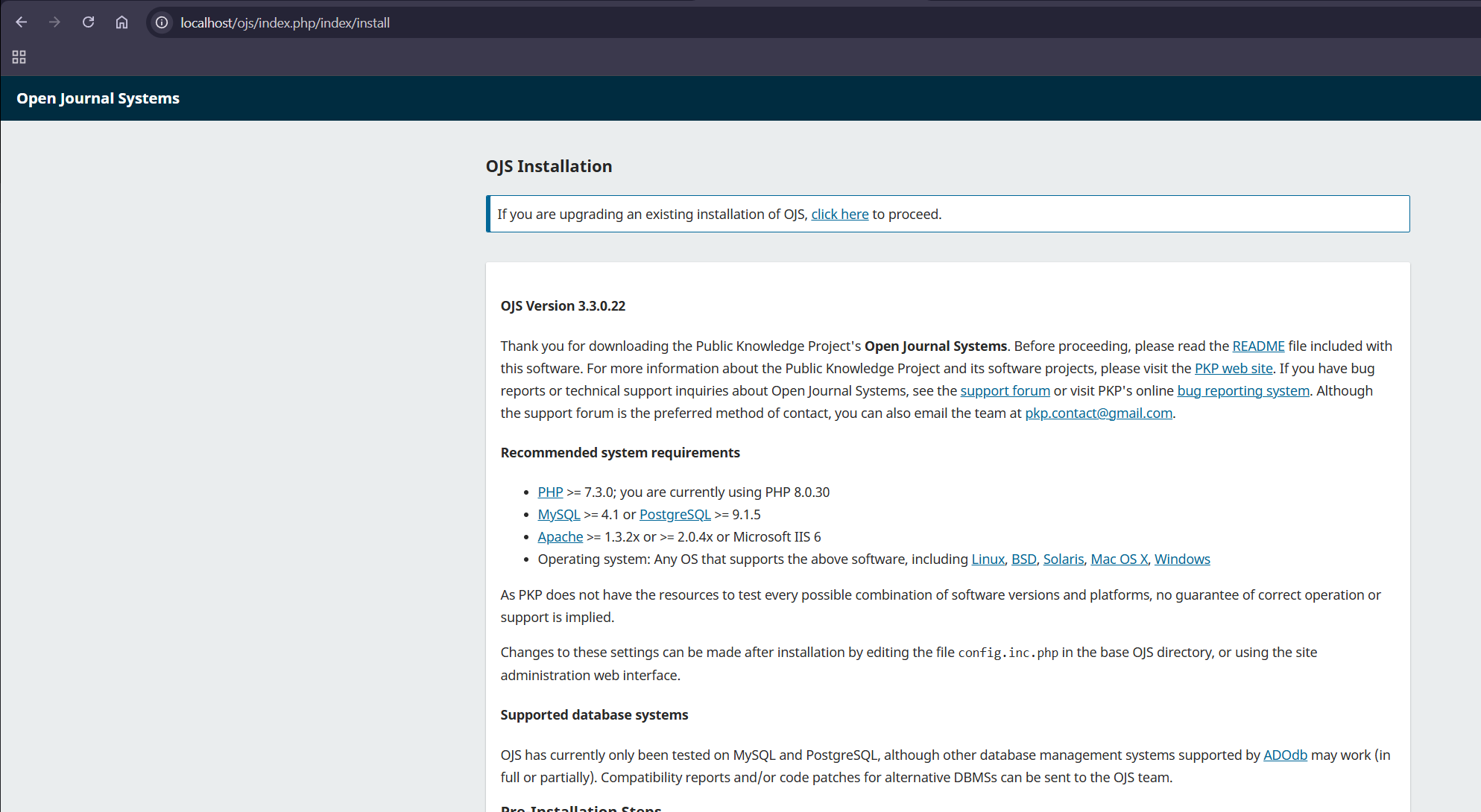This screenshot has height=812, width=1481.
Task: Go to browser home page icon
Action: tap(121, 22)
